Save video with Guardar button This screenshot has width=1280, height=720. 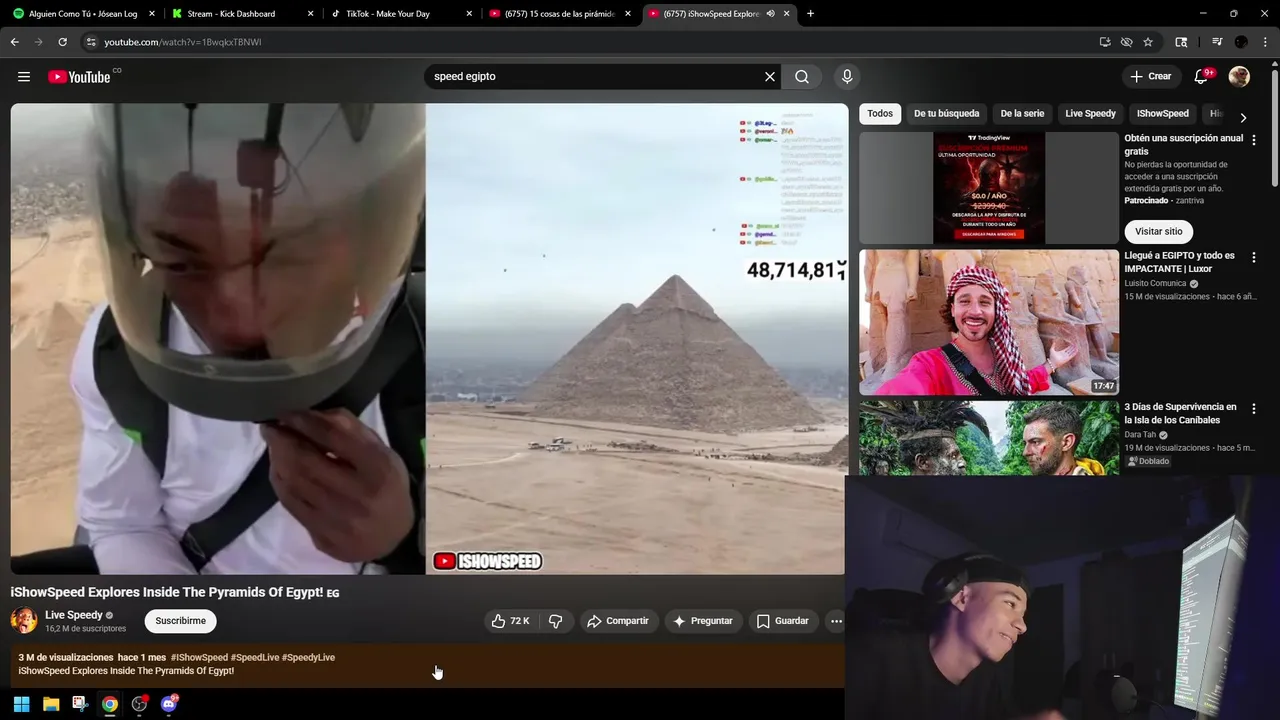(782, 621)
